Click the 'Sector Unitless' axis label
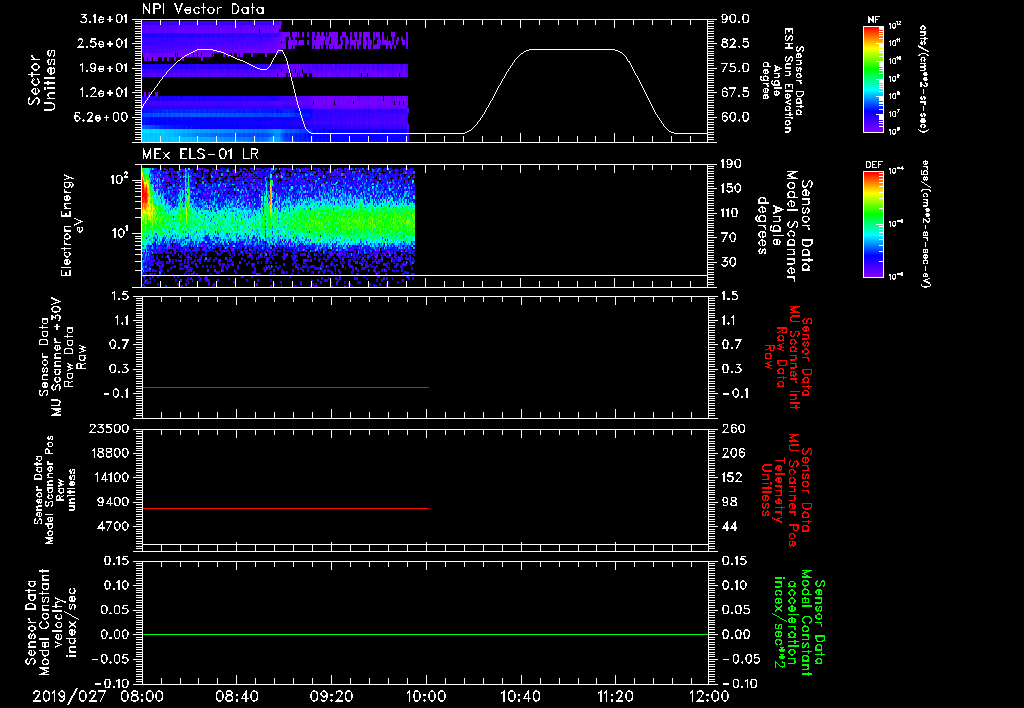The image size is (1024, 708). tap(42, 80)
